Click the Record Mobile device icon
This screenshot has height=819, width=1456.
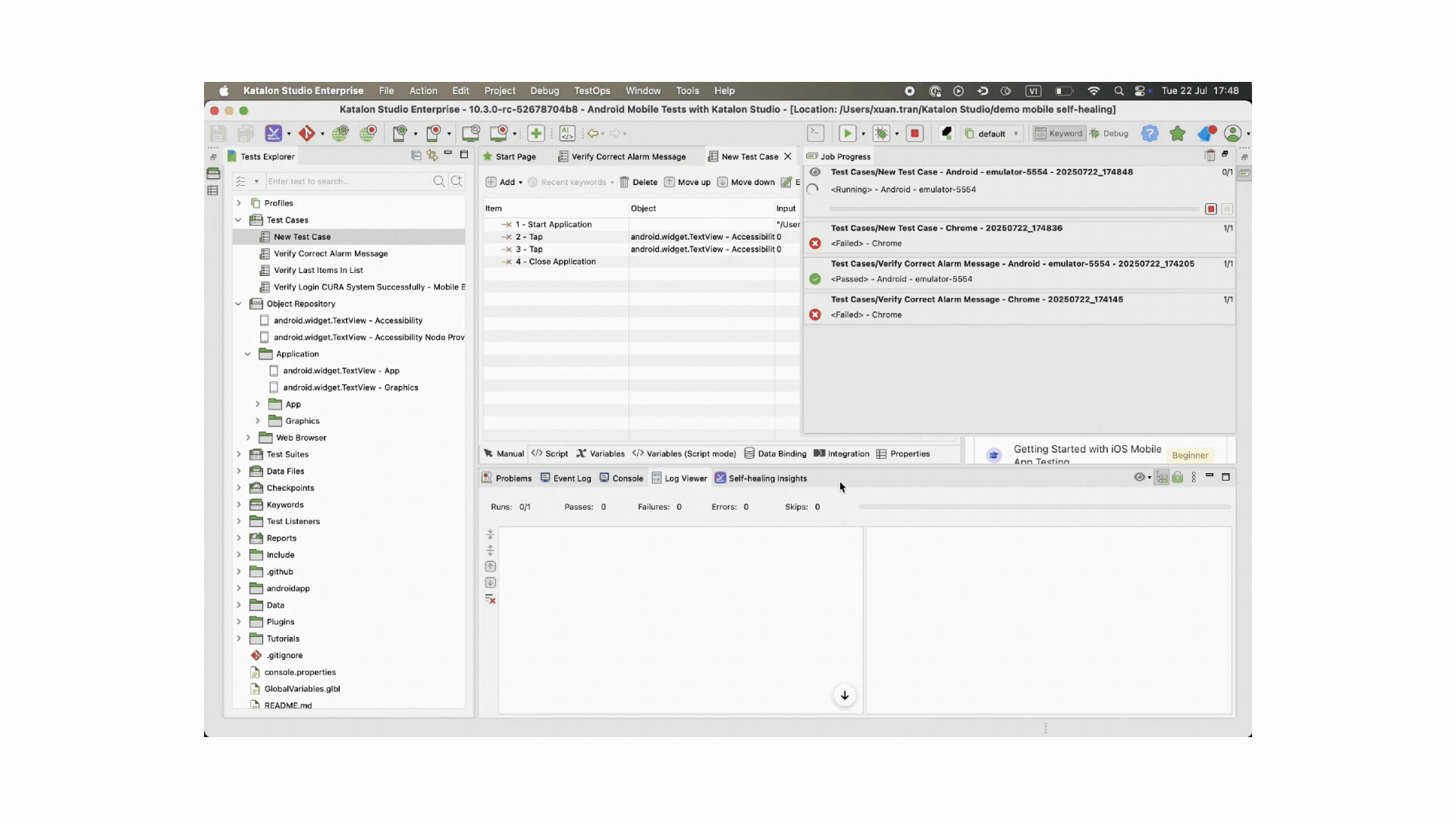pos(434,133)
